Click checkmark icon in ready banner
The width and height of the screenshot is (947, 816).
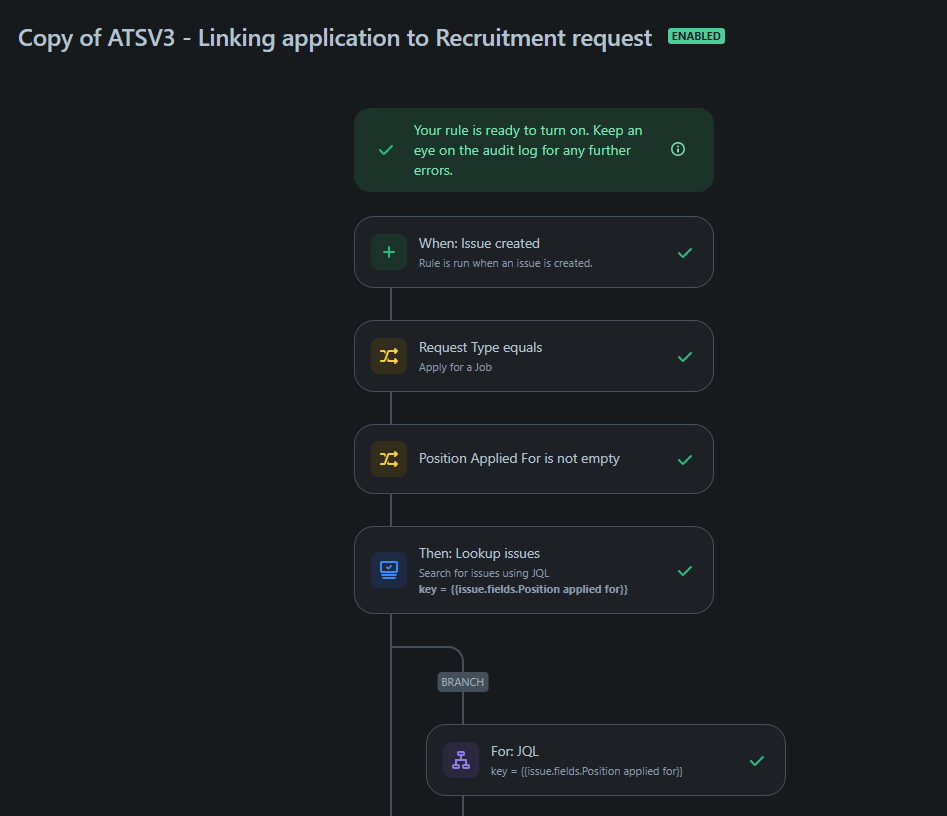coord(386,150)
